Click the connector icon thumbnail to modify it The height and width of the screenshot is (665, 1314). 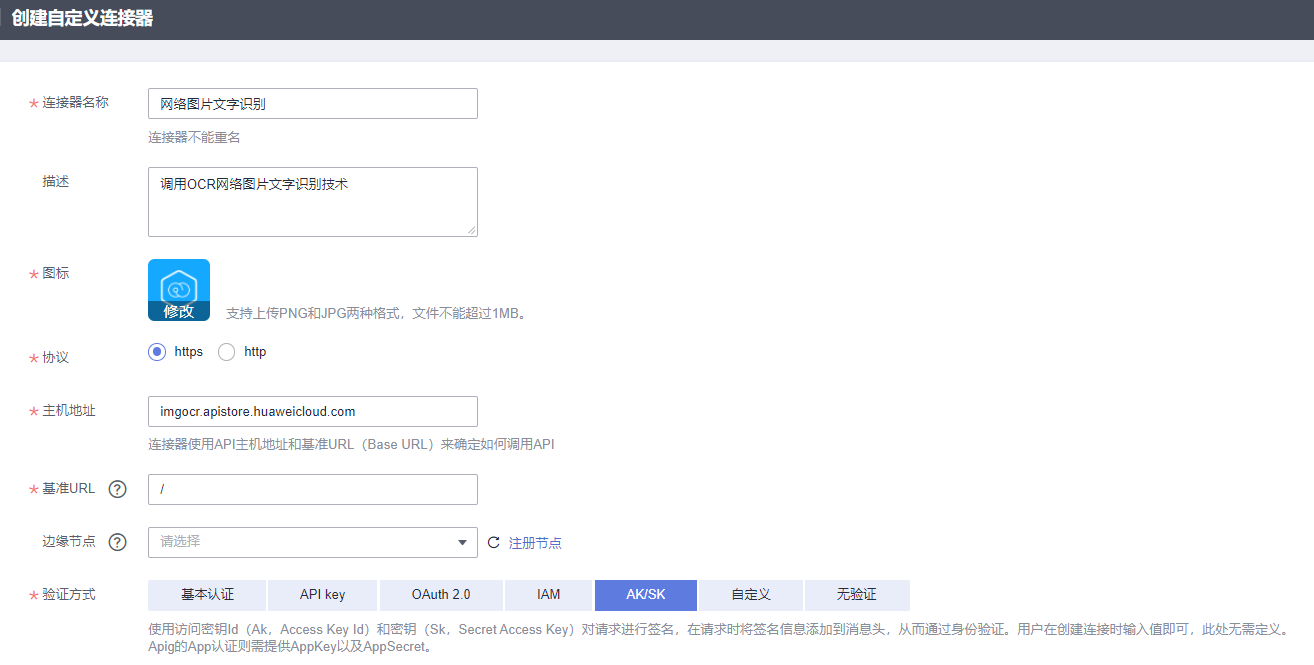point(179,290)
